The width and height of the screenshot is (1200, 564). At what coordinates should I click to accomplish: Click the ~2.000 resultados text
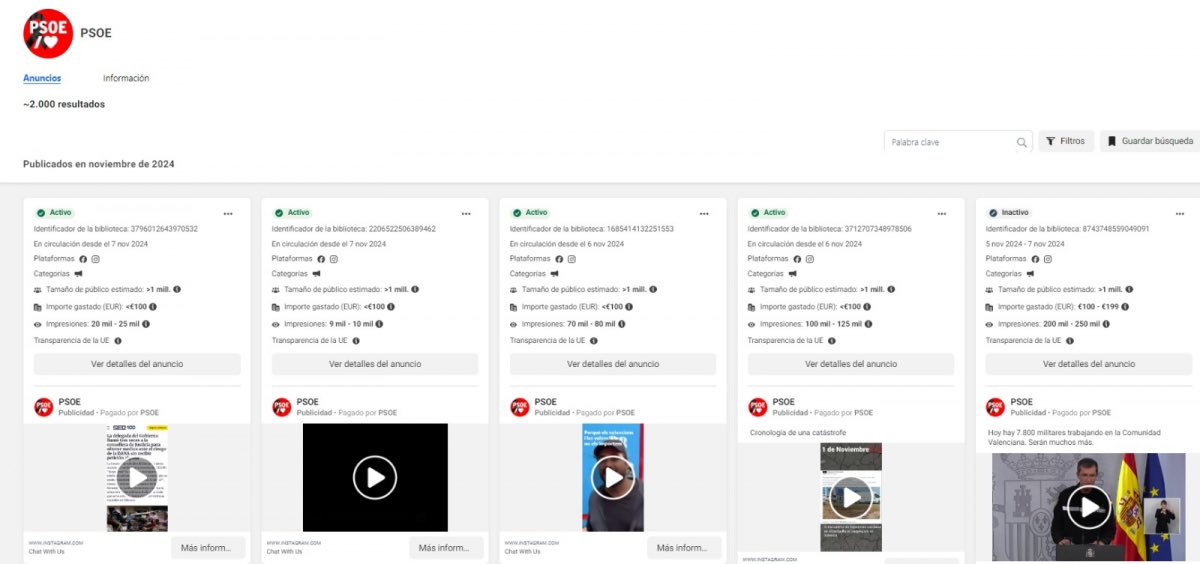(x=64, y=104)
